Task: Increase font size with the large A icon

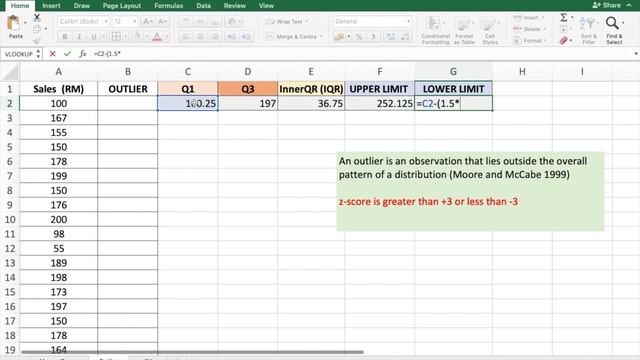Action: click(147, 21)
